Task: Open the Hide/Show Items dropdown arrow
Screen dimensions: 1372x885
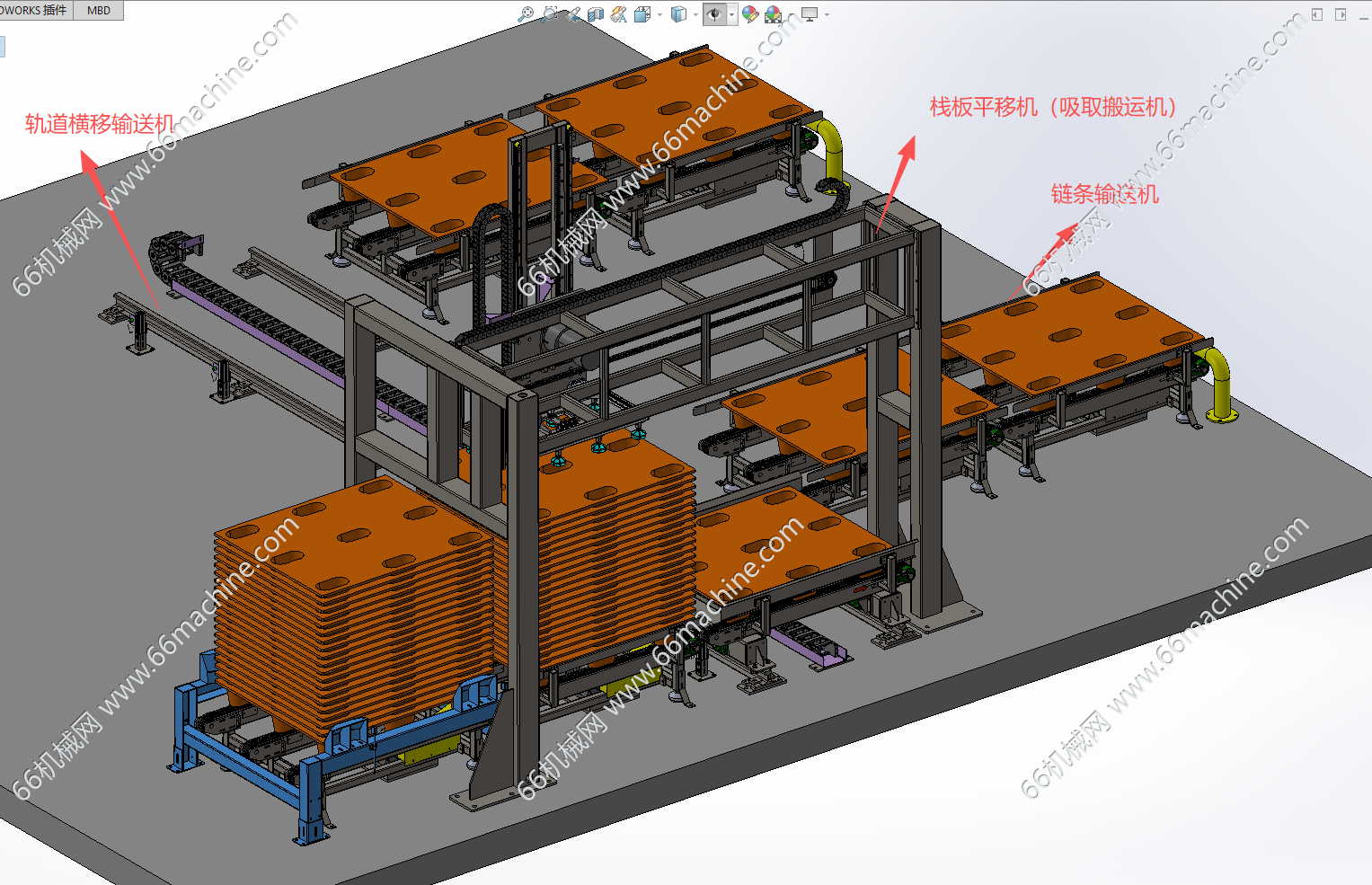Action: [x=731, y=14]
